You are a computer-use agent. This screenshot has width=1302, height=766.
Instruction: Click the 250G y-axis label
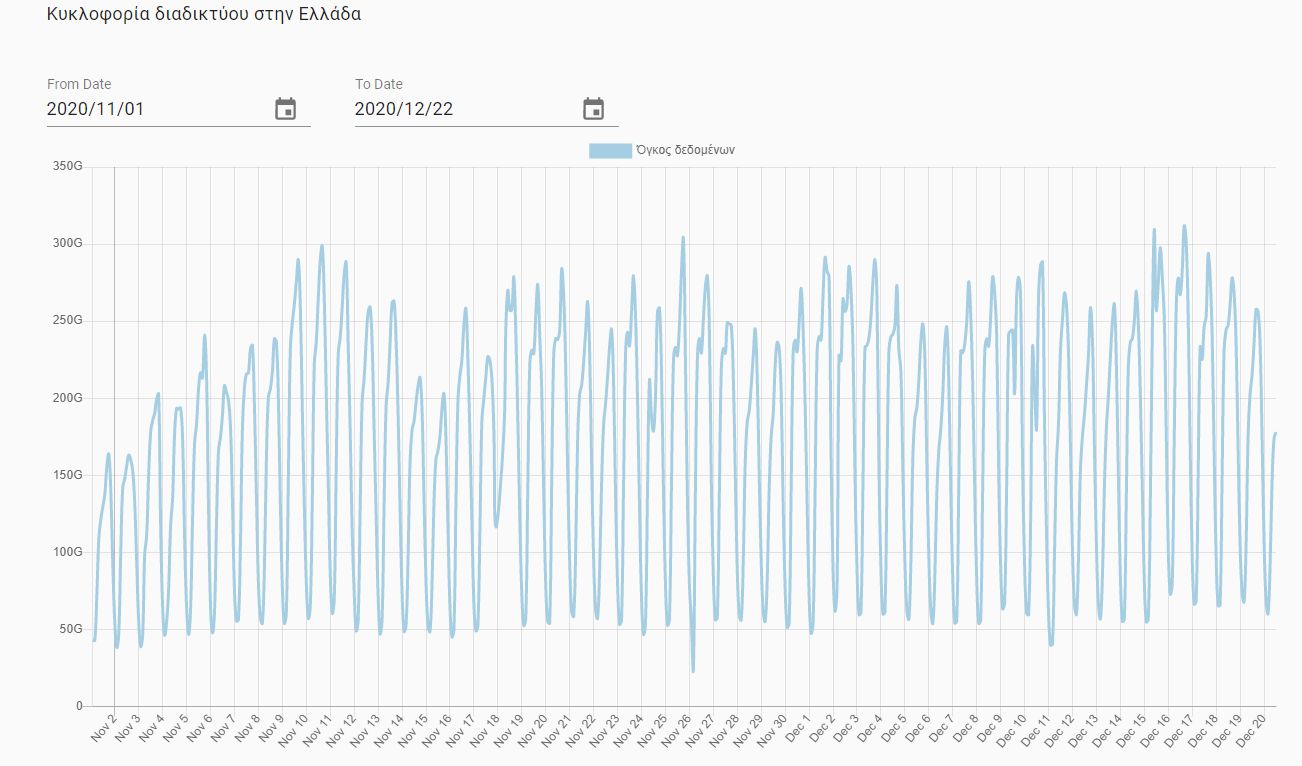[66, 320]
